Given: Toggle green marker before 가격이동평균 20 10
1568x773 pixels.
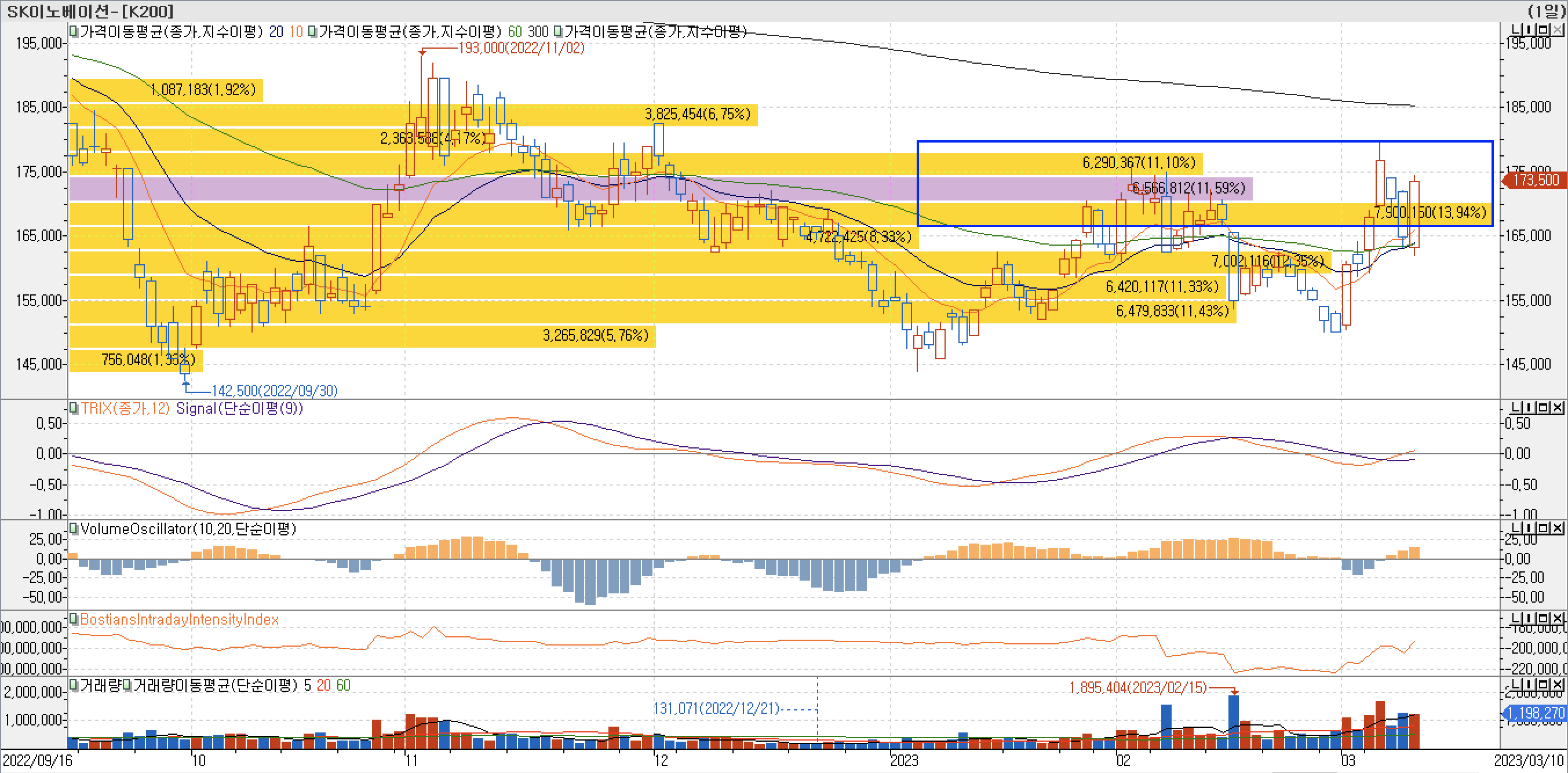Looking at the screenshot, I should point(74,32).
